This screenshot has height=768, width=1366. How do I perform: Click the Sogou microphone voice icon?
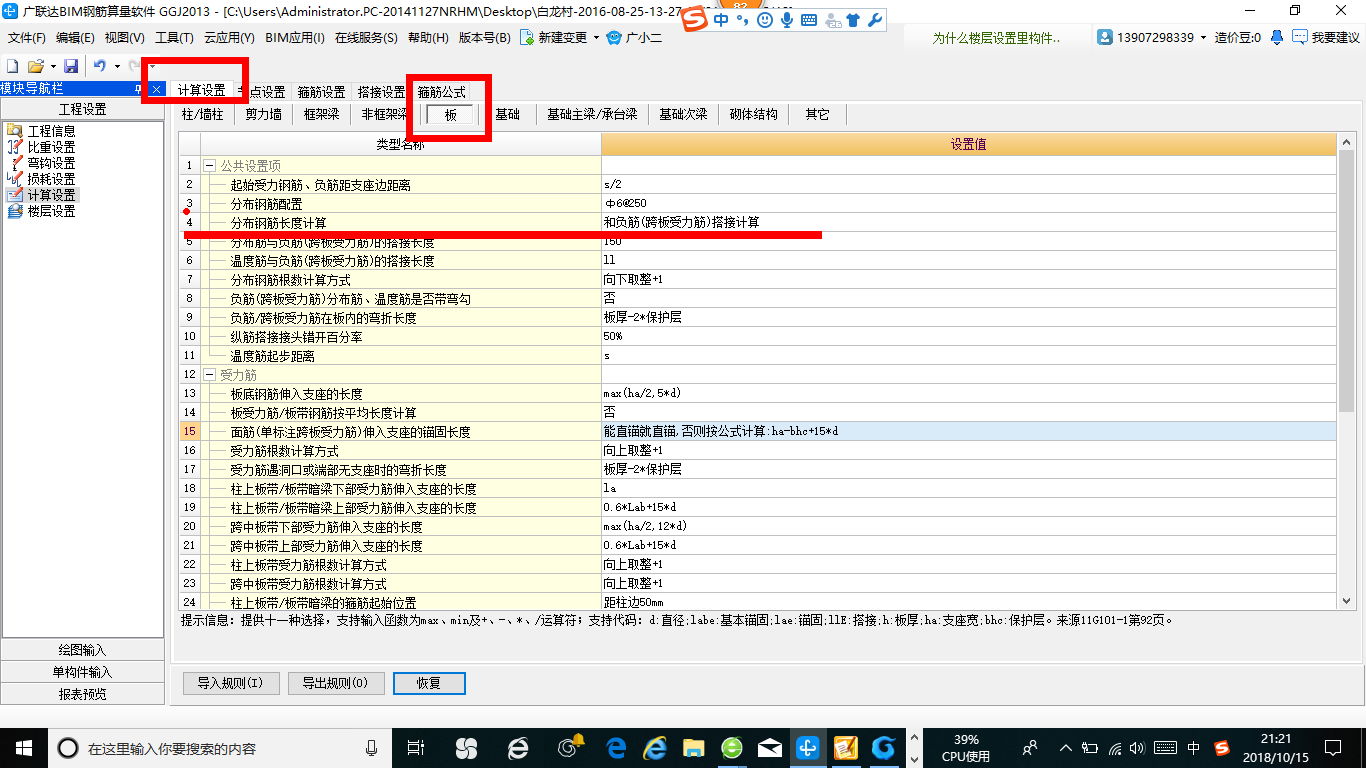pos(787,20)
